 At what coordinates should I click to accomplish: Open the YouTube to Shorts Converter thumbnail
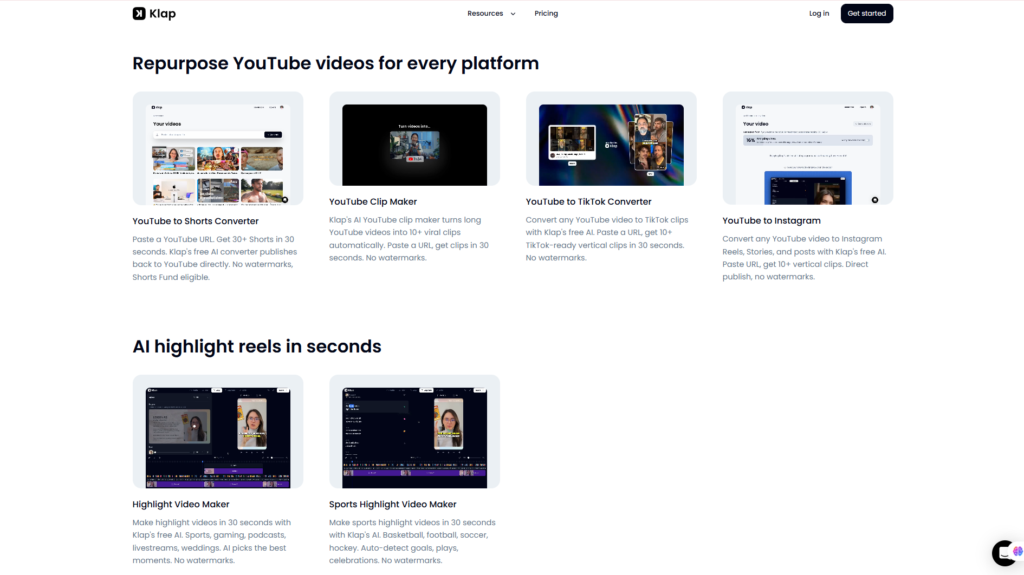(x=217, y=148)
